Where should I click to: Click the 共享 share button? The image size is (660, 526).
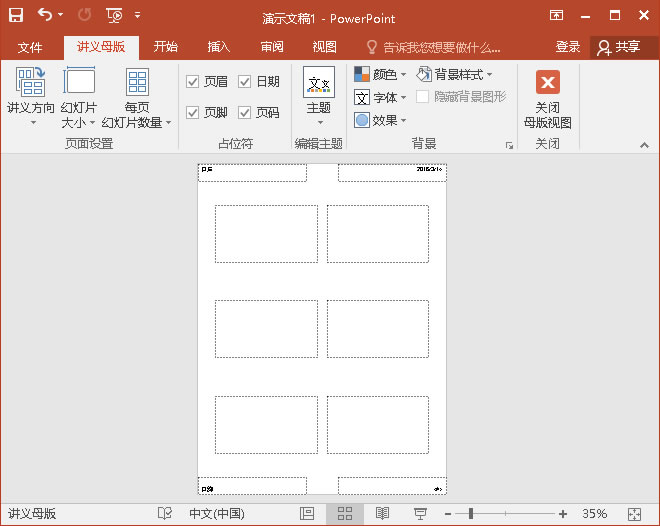pos(617,47)
